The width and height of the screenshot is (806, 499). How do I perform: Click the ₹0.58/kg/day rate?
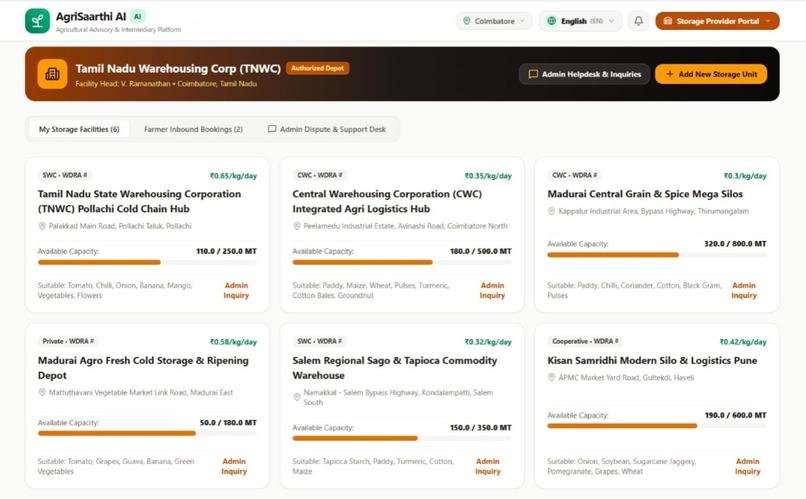(233, 342)
